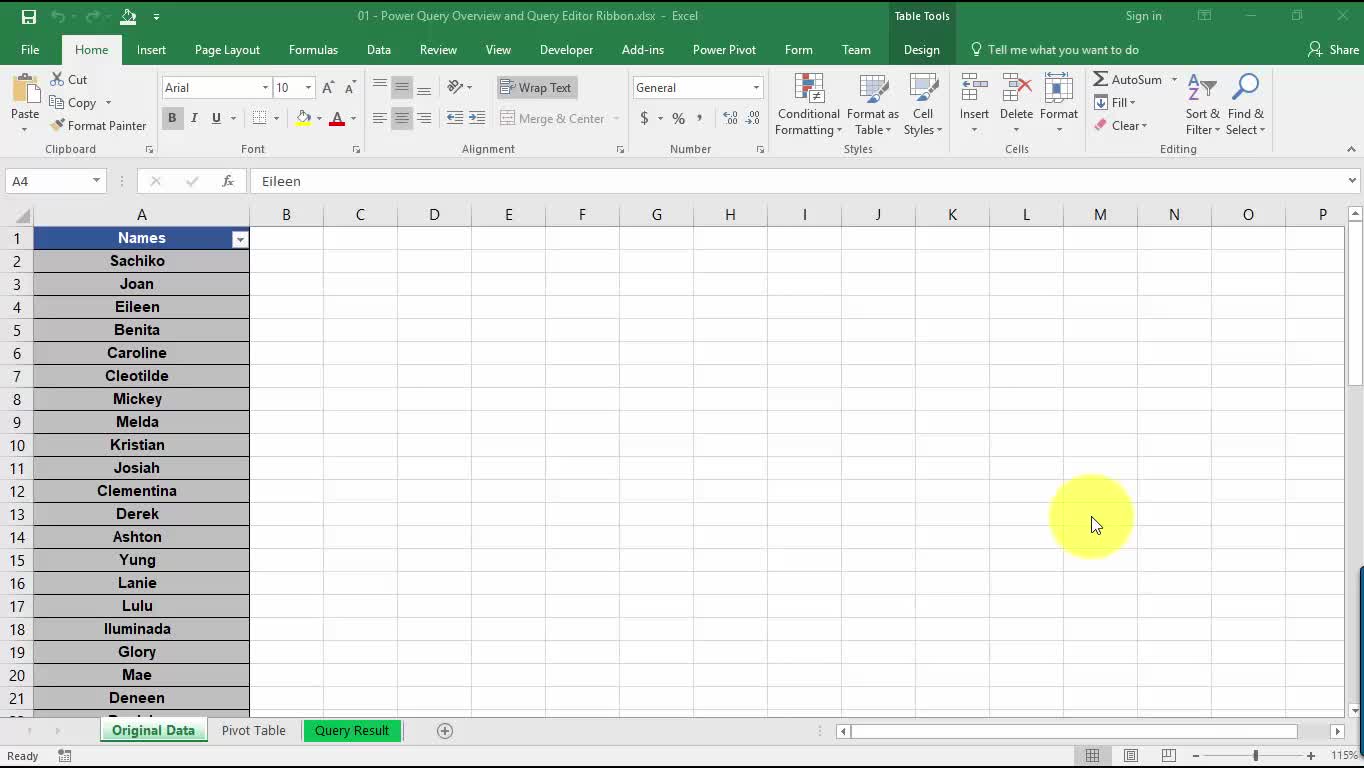1364x768 pixels.
Task: Click the zoom slider in status bar
Action: coord(1255,756)
